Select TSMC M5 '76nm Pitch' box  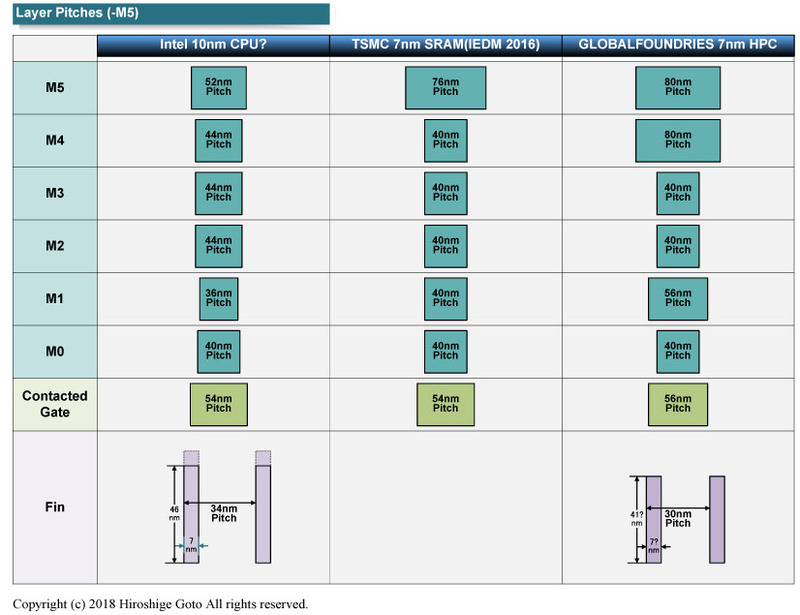click(x=445, y=87)
